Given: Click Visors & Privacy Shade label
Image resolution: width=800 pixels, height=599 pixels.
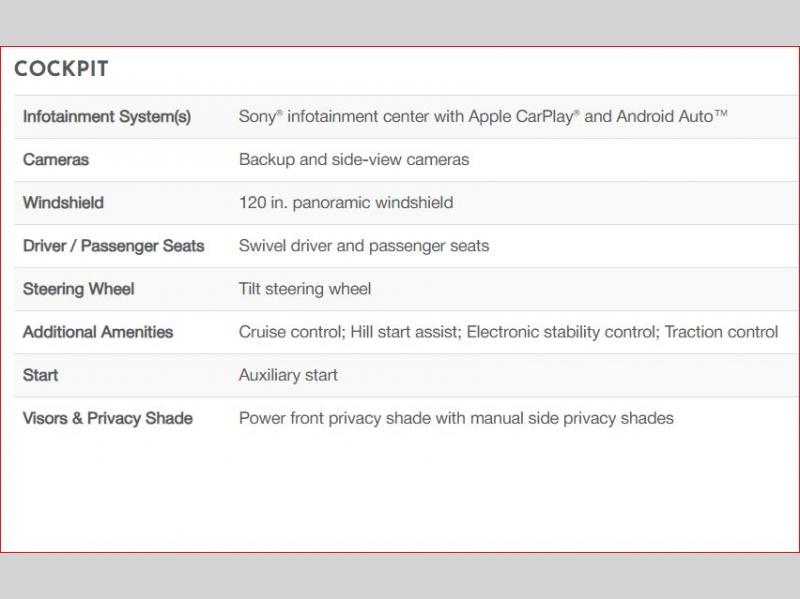Looking at the screenshot, I should tap(108, 418).
